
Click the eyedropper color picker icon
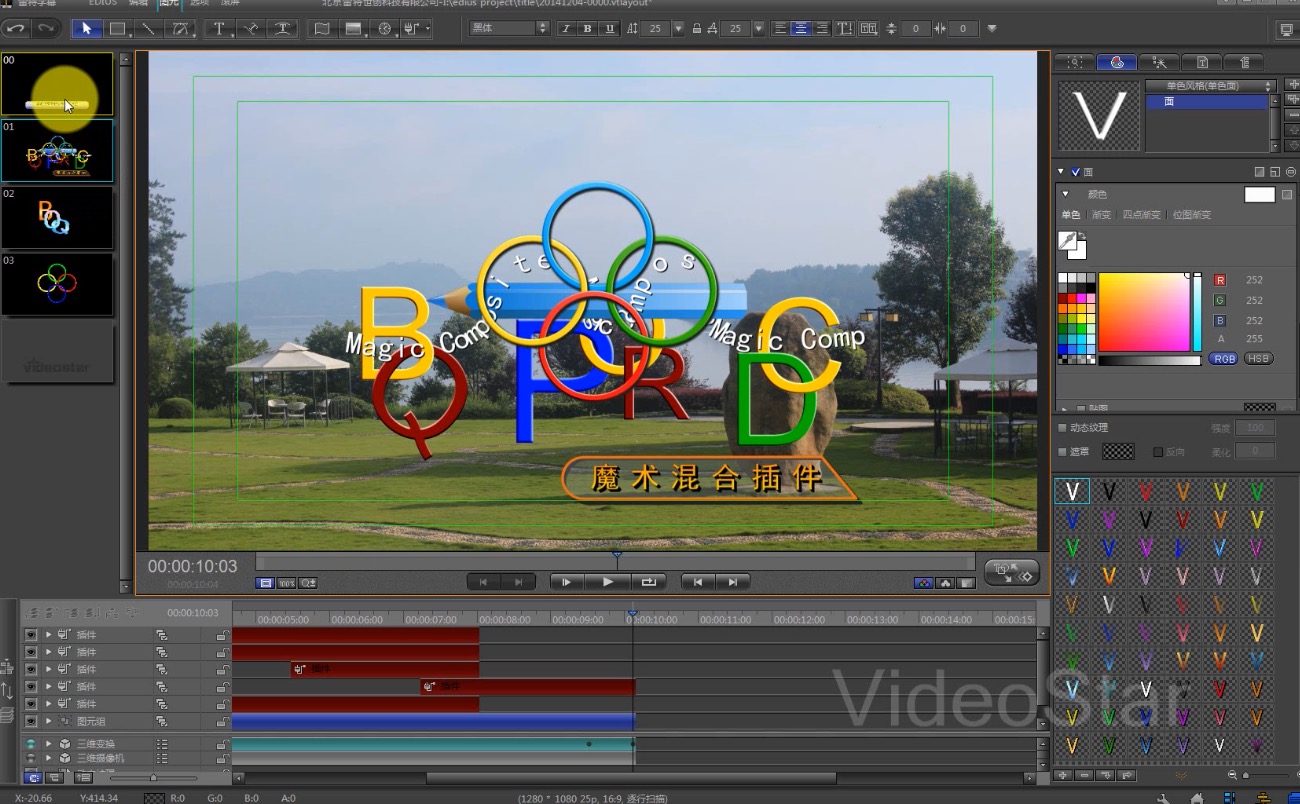pos(1069,242)
